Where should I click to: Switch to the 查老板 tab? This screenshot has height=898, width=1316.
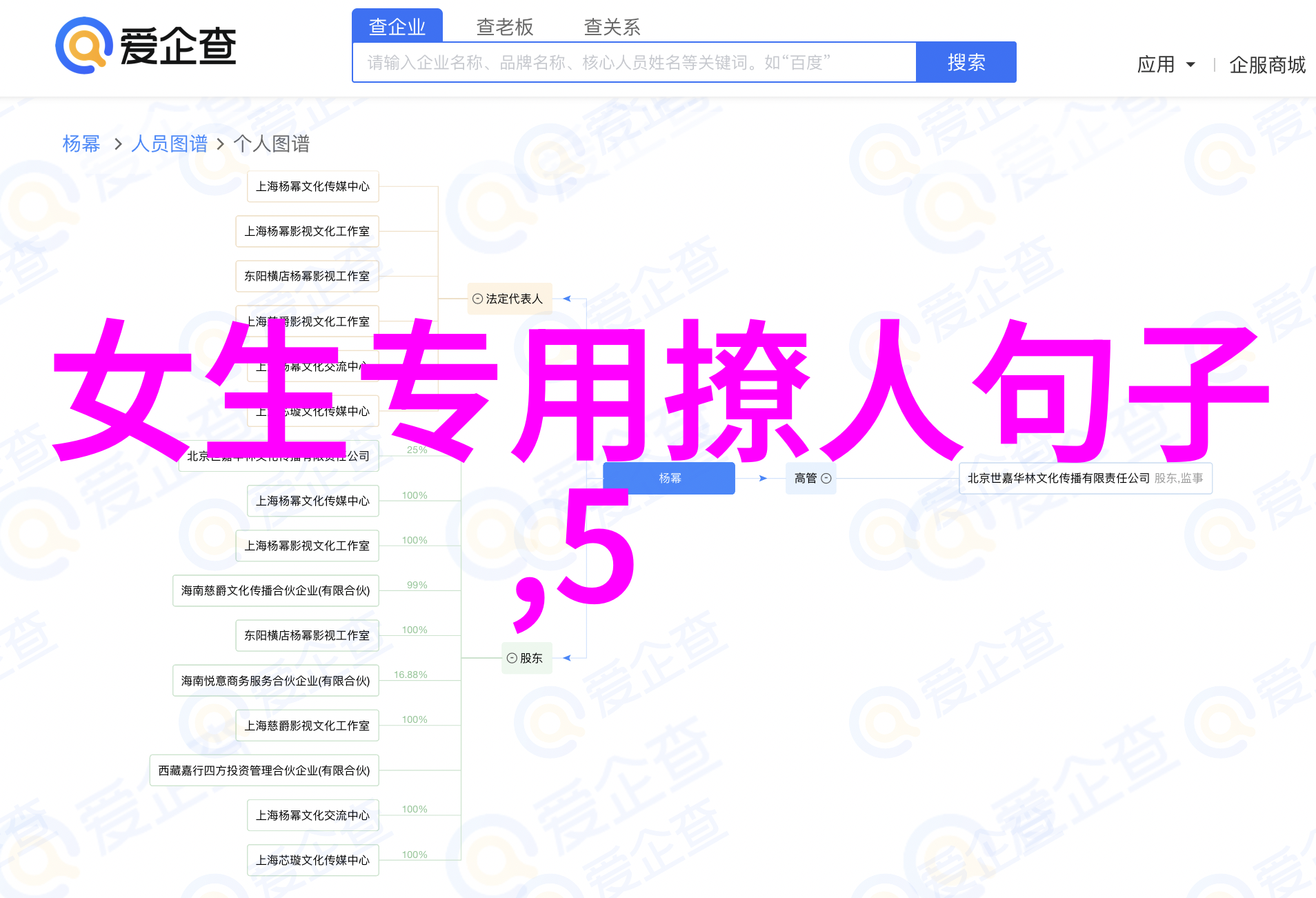tap(505, 26)
